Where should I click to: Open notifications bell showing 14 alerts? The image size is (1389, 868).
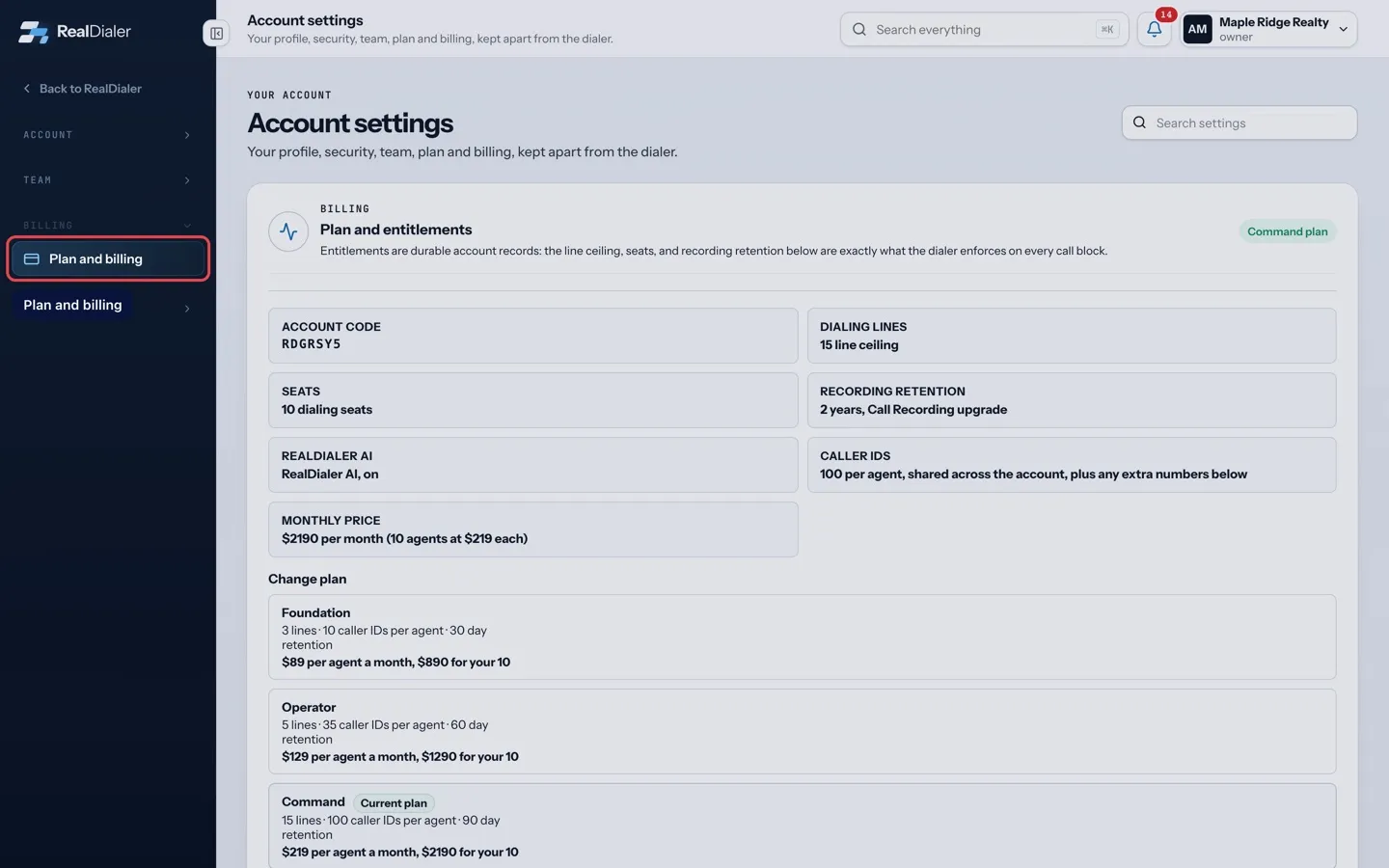(1154, 29)
